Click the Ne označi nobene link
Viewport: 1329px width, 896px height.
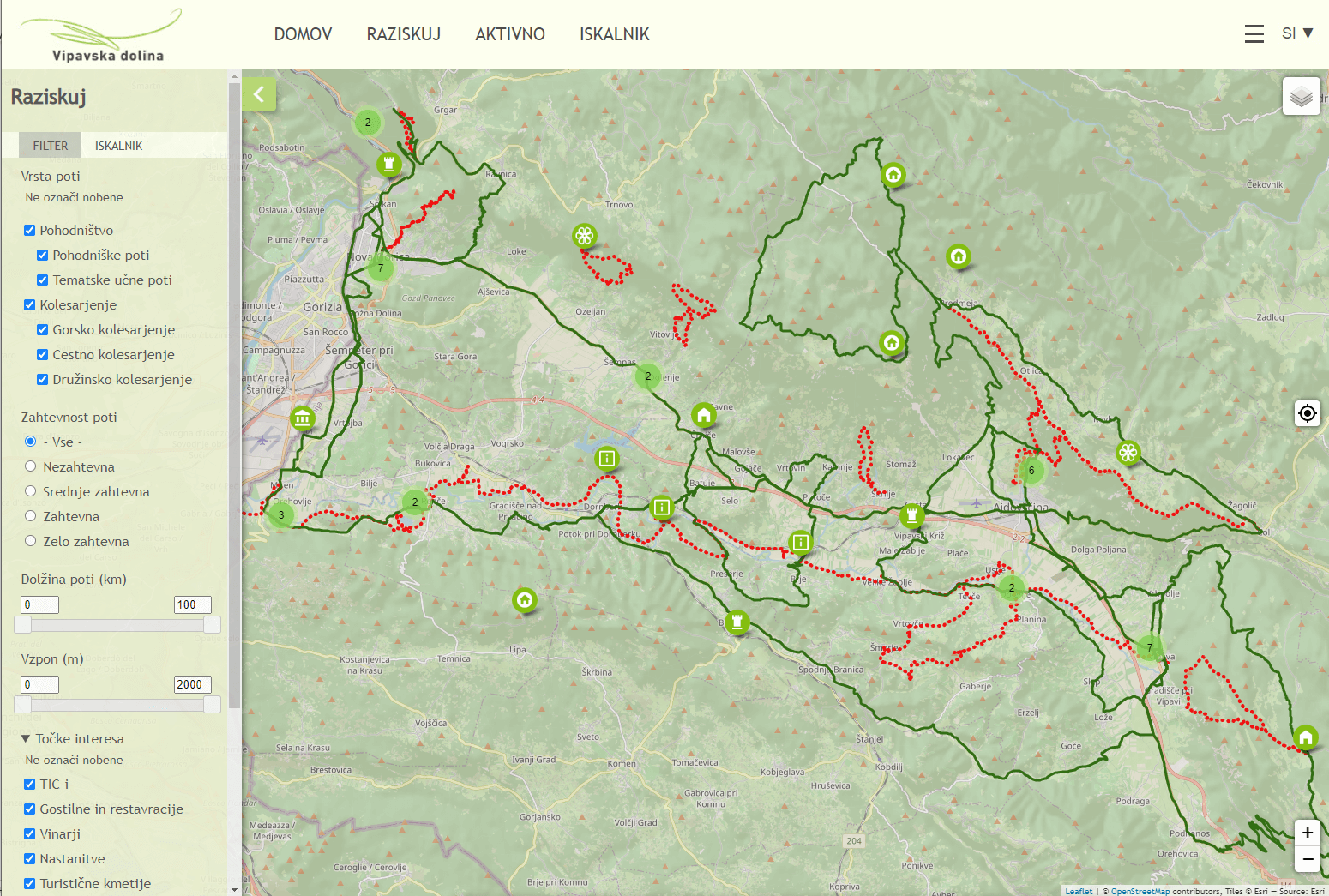click(x=73, y=197)
